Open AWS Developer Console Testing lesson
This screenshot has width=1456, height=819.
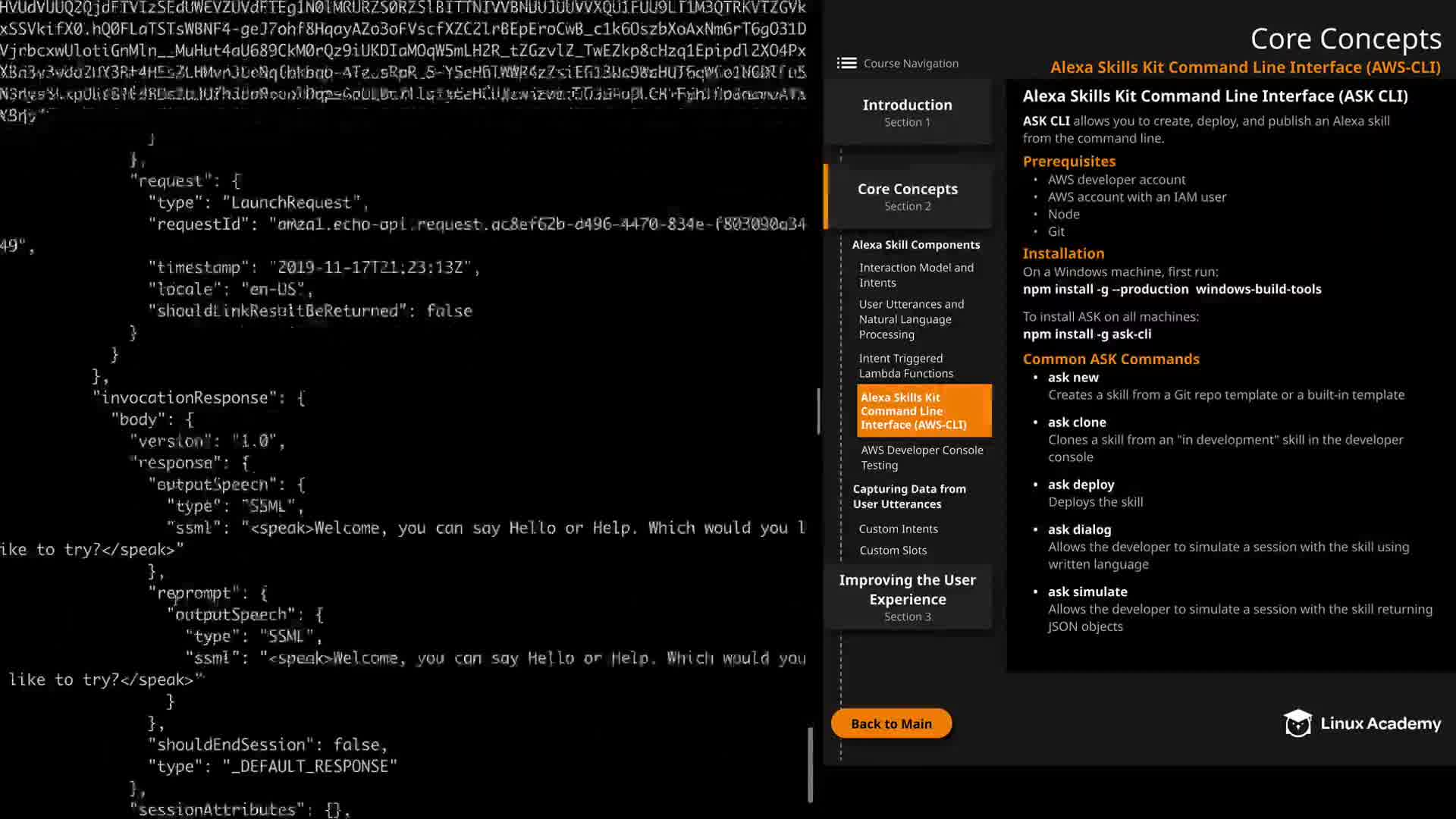[x=921, y=457]
